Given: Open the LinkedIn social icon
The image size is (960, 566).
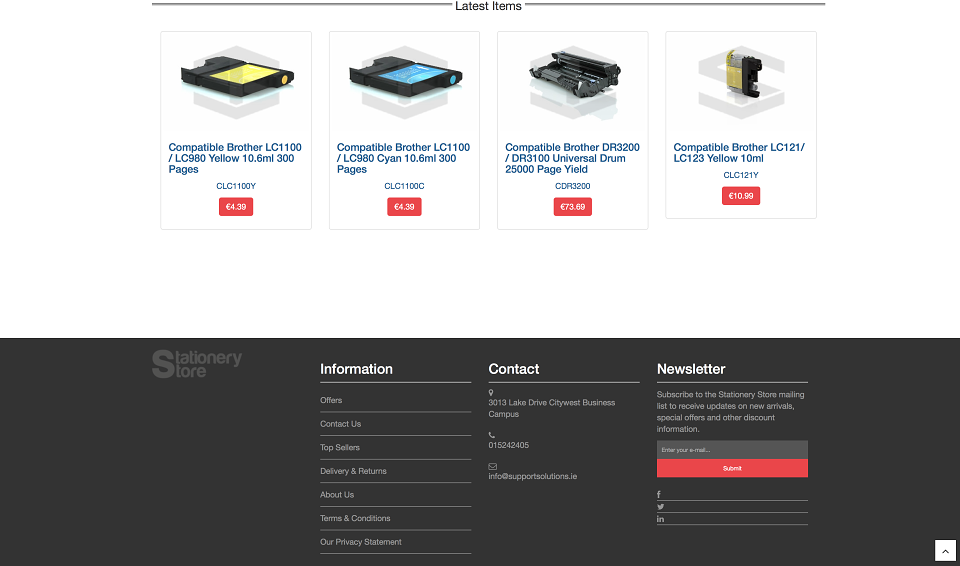Looking at the screenshot, I should [x=661, y=519].
